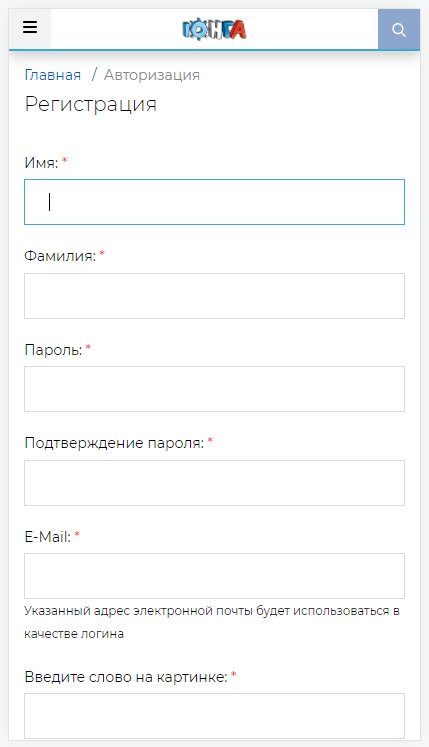
Task: Select the Авторизация breadcrumb item
Action: [152, 75]
